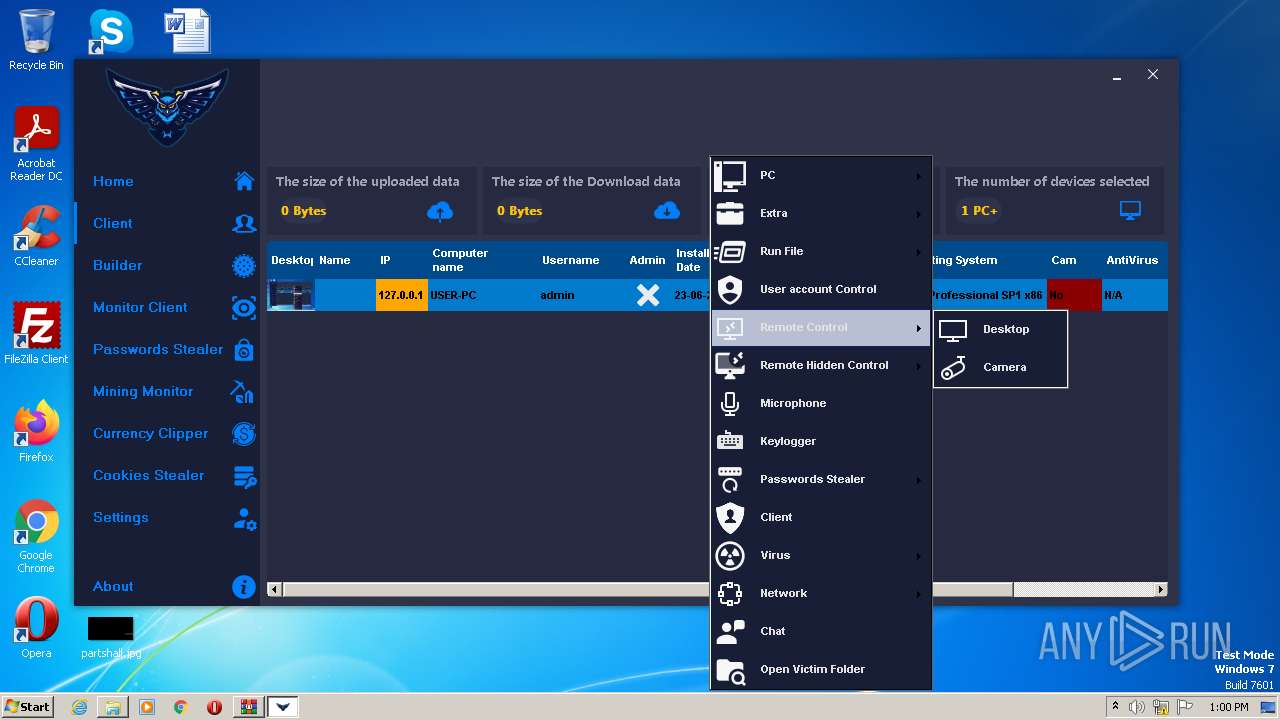The width and height of the screenshot is (1280, 720).
Task: Click the Windows Start button
Action: pos(28,707)
